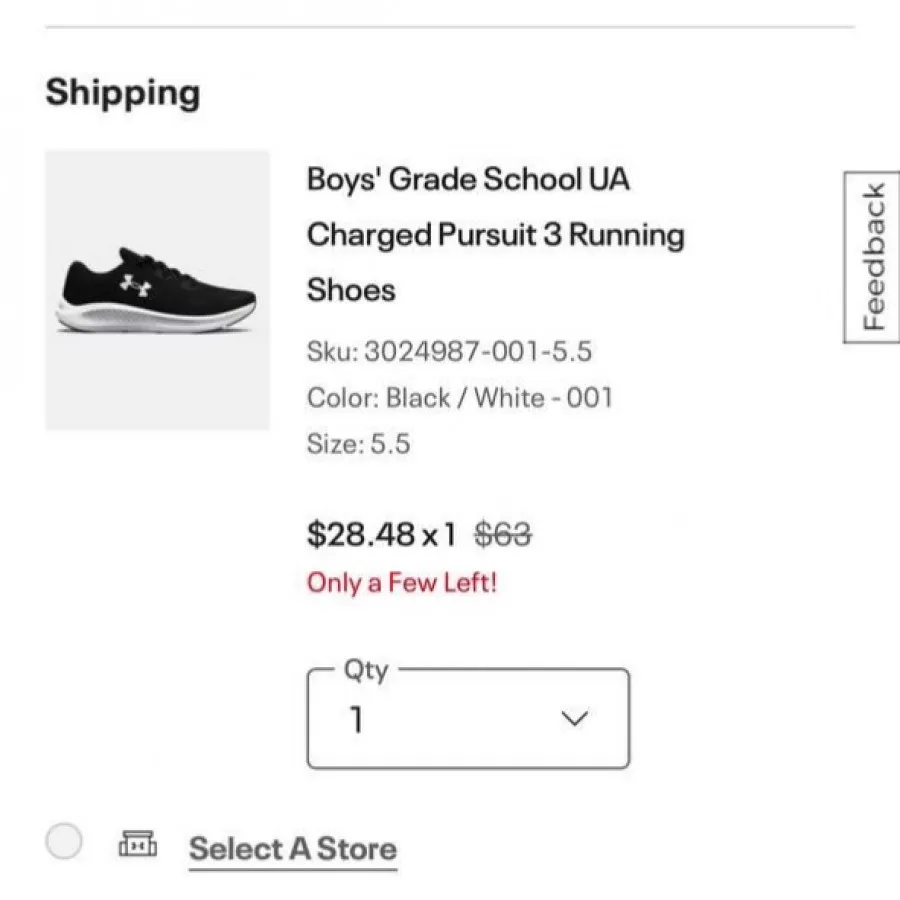Viewport: 900px width, 900px height.
Task: Click the Color Black / White - 001 text
Action: [459, 397]
